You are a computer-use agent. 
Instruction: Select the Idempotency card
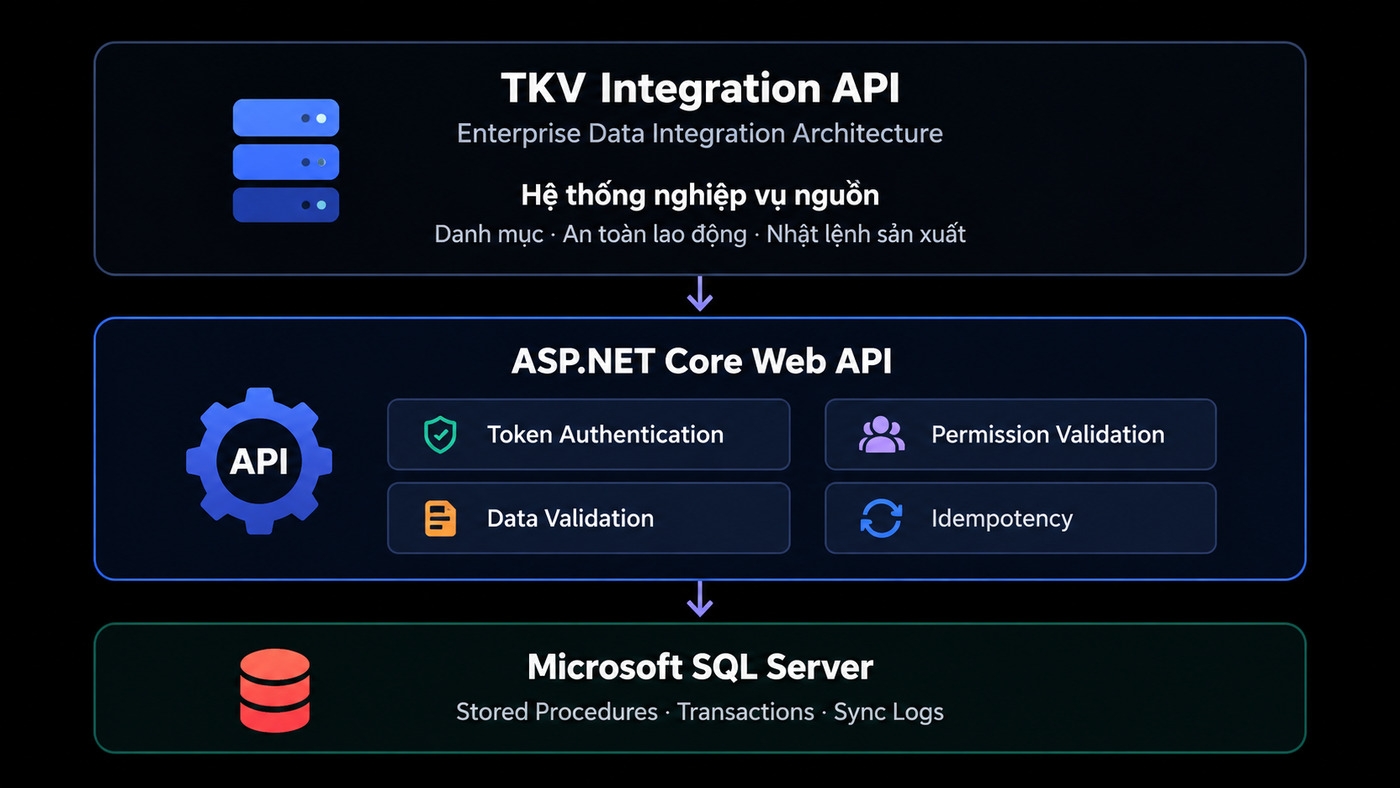tap(1020, 518)
